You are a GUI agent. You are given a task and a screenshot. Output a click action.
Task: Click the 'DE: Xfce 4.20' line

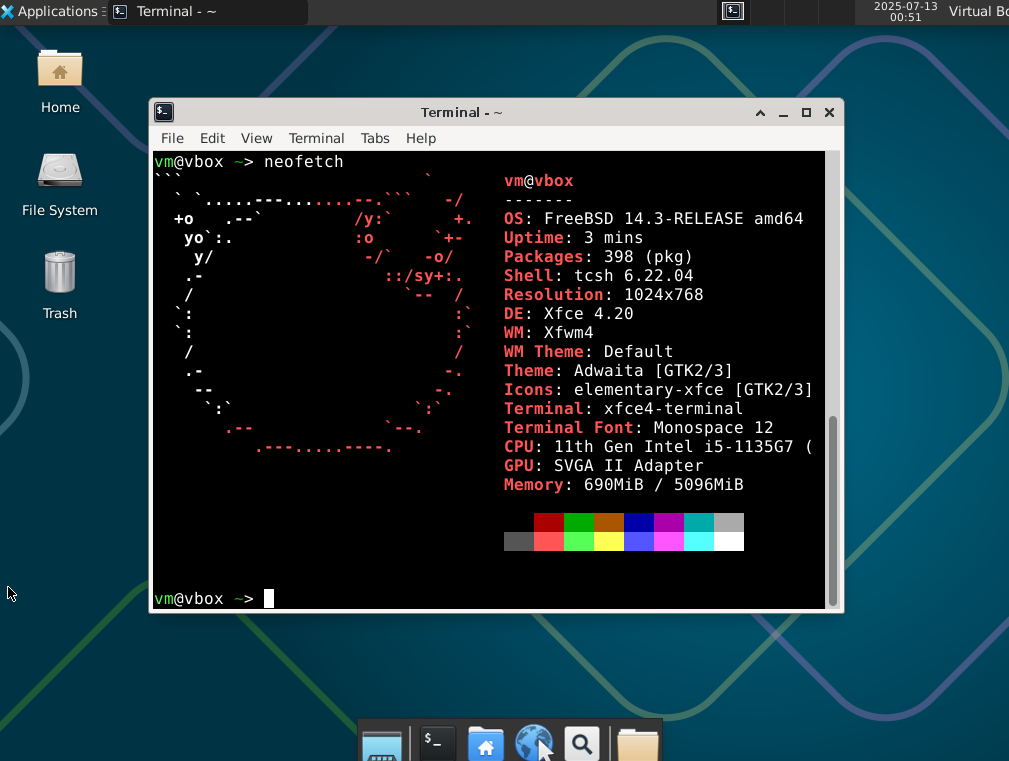point(569,313)
